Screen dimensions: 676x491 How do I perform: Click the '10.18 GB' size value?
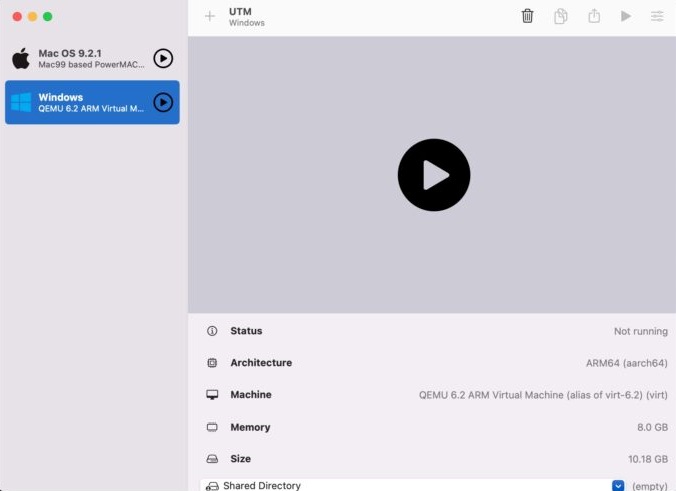point(648,459)
